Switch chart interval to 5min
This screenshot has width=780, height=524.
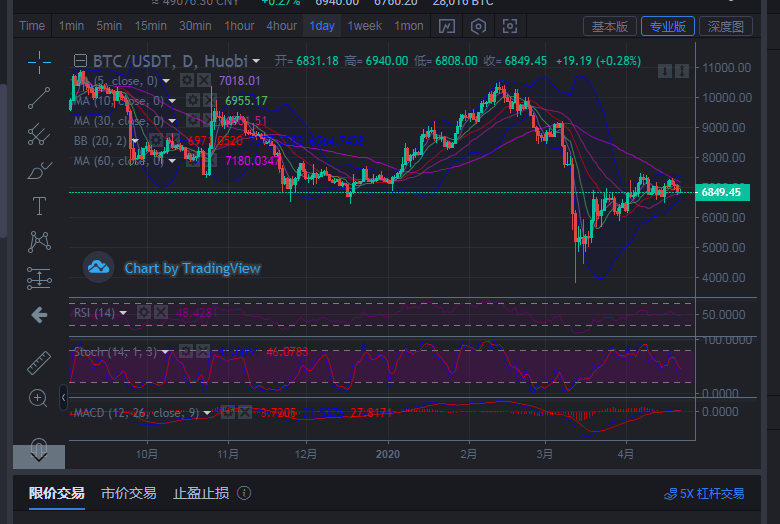109,26
